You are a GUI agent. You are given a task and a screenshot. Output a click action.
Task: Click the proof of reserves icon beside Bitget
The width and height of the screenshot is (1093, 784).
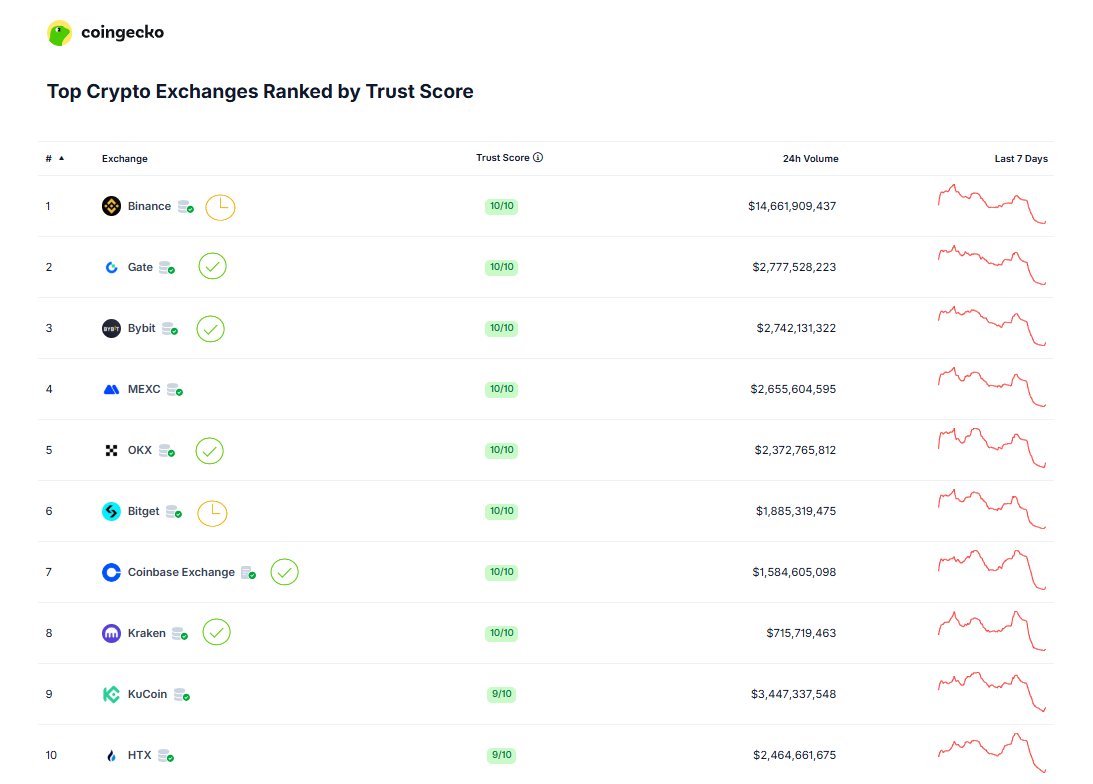coord(174,512)
